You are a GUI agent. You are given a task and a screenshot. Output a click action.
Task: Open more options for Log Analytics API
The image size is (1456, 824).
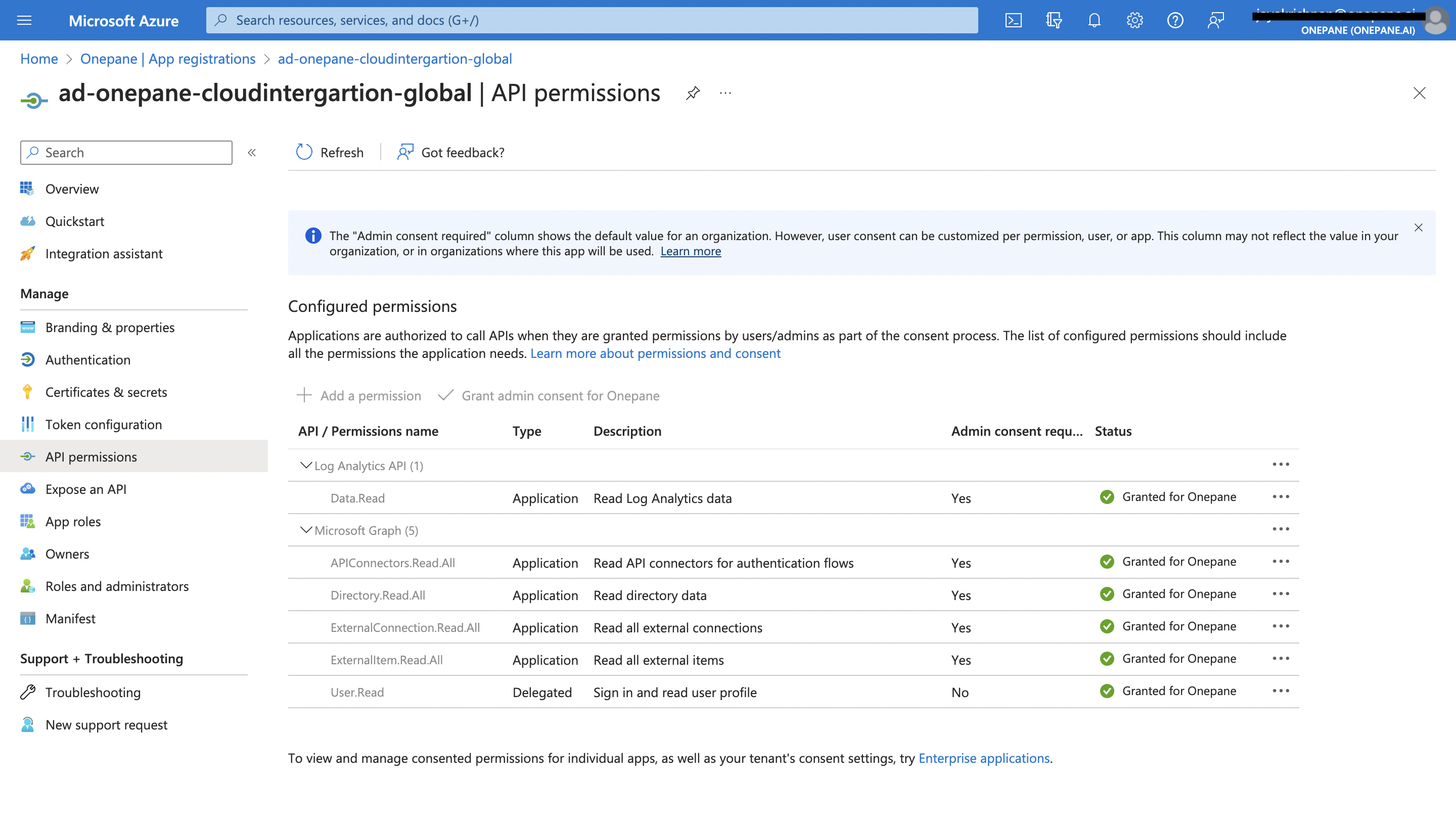(x=1281, y=465)
